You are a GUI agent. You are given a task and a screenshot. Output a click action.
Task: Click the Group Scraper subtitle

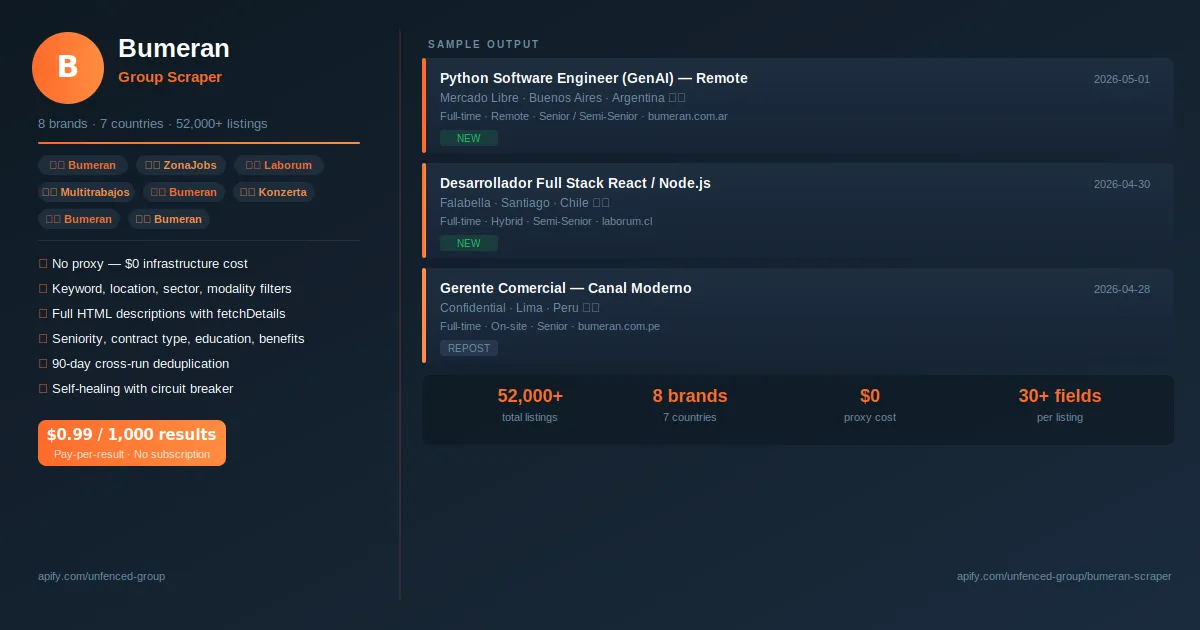click(x=170, y=77)
